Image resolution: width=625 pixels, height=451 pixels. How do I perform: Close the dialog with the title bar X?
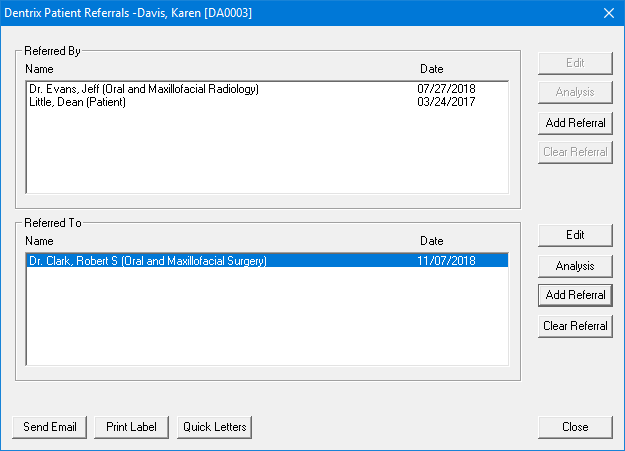pos(608,13)
